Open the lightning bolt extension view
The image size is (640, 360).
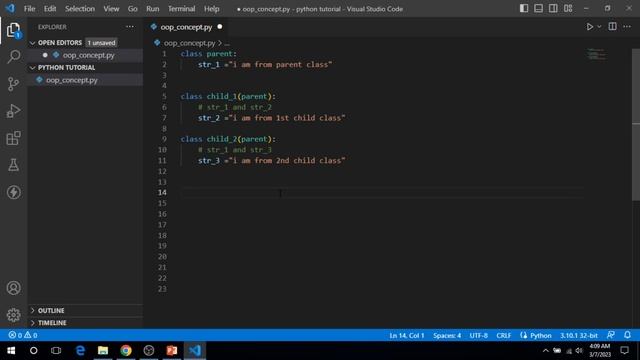tap(13, 192)
